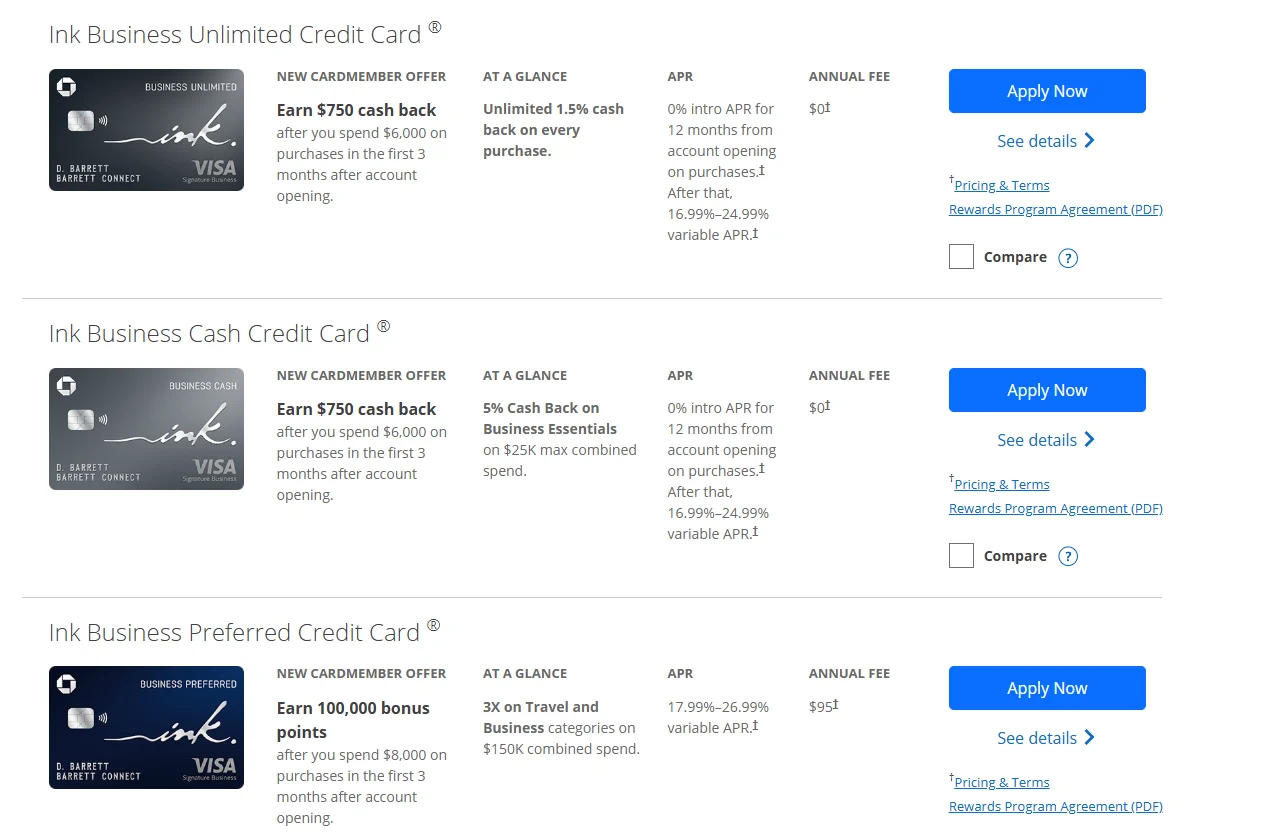Image resolution: width=1267 pixels, height=836 pixels.
Task: Open Compare help for Ink Business Cash
Action: point(1068,557)
